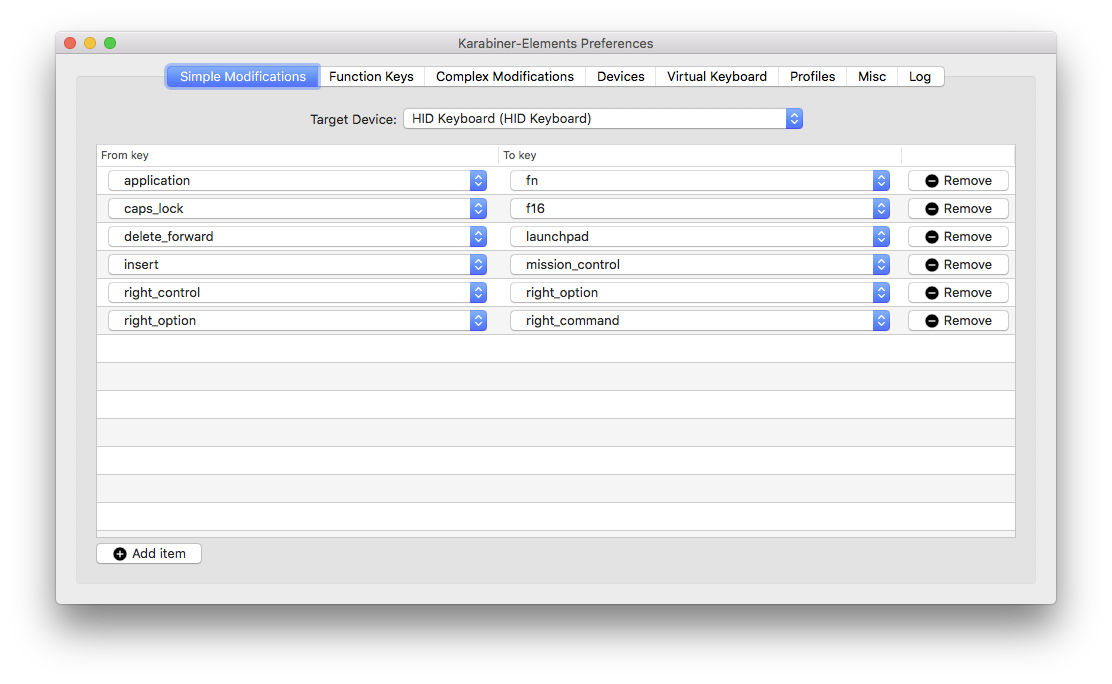
Task: Remove the delete_forward to launchpad mapping
Action: [958, 236]
